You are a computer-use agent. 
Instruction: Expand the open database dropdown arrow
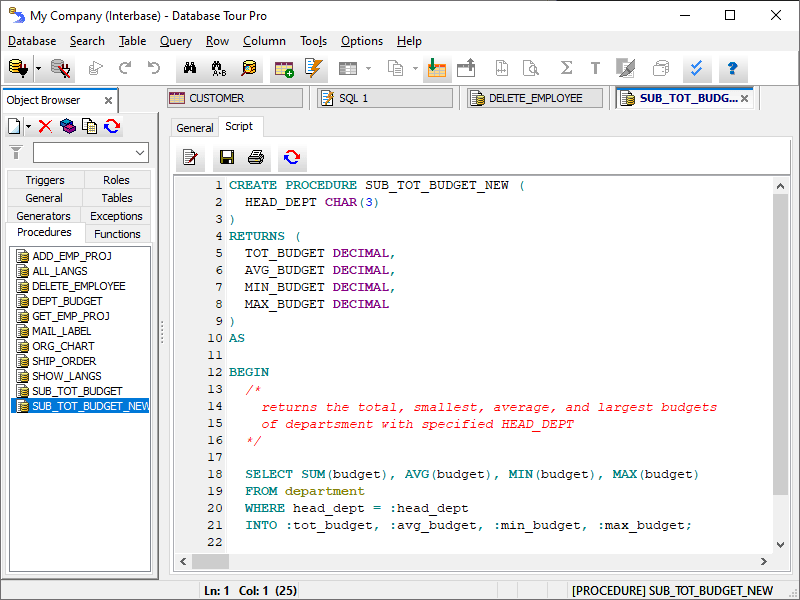[x=38, y=69]
